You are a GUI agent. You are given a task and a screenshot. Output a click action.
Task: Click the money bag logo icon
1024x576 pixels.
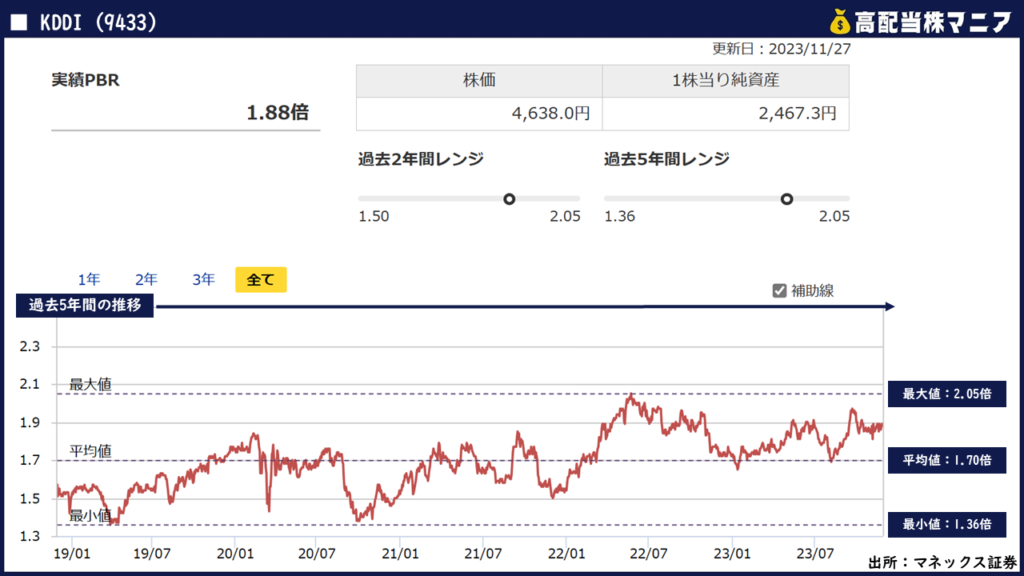pos(840,22)
